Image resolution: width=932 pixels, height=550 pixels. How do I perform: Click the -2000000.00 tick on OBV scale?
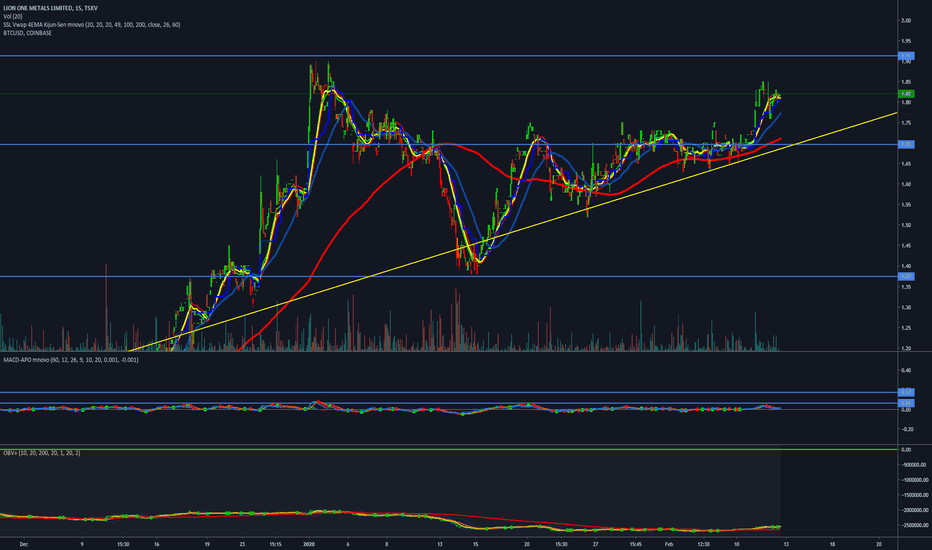[914, 510]
